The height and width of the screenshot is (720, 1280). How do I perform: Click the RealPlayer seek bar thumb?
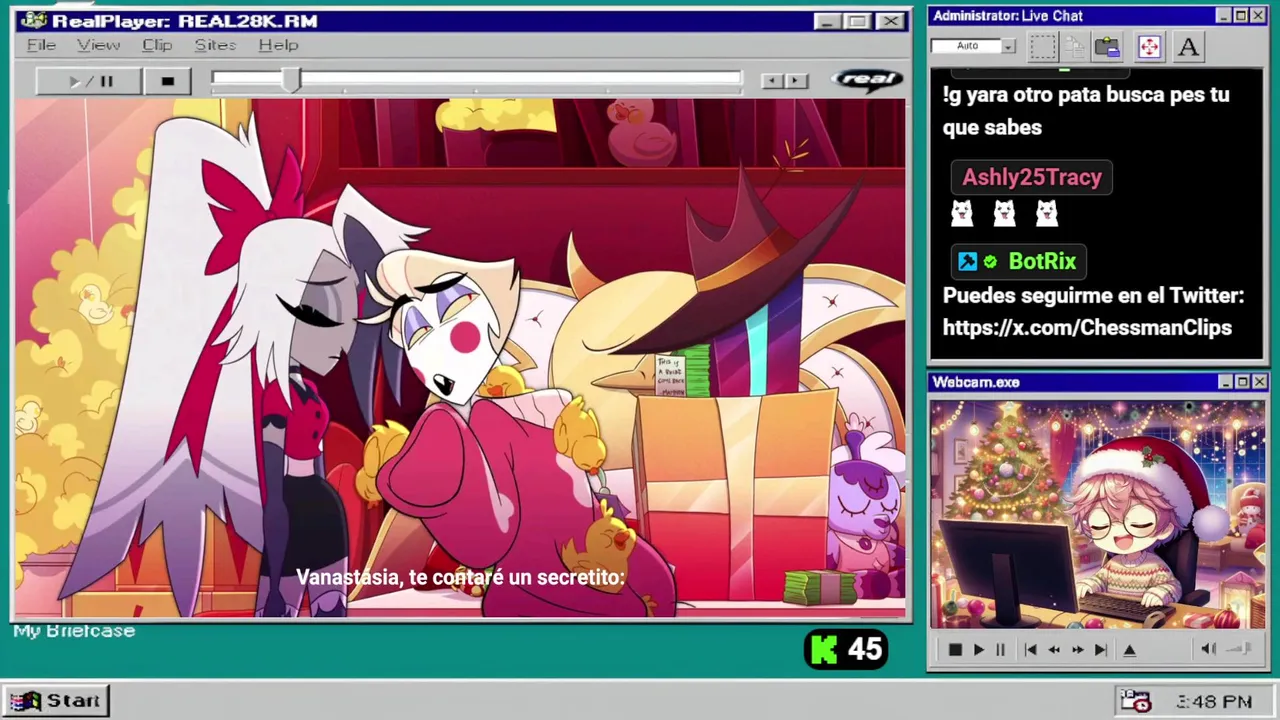pos(290,80)
